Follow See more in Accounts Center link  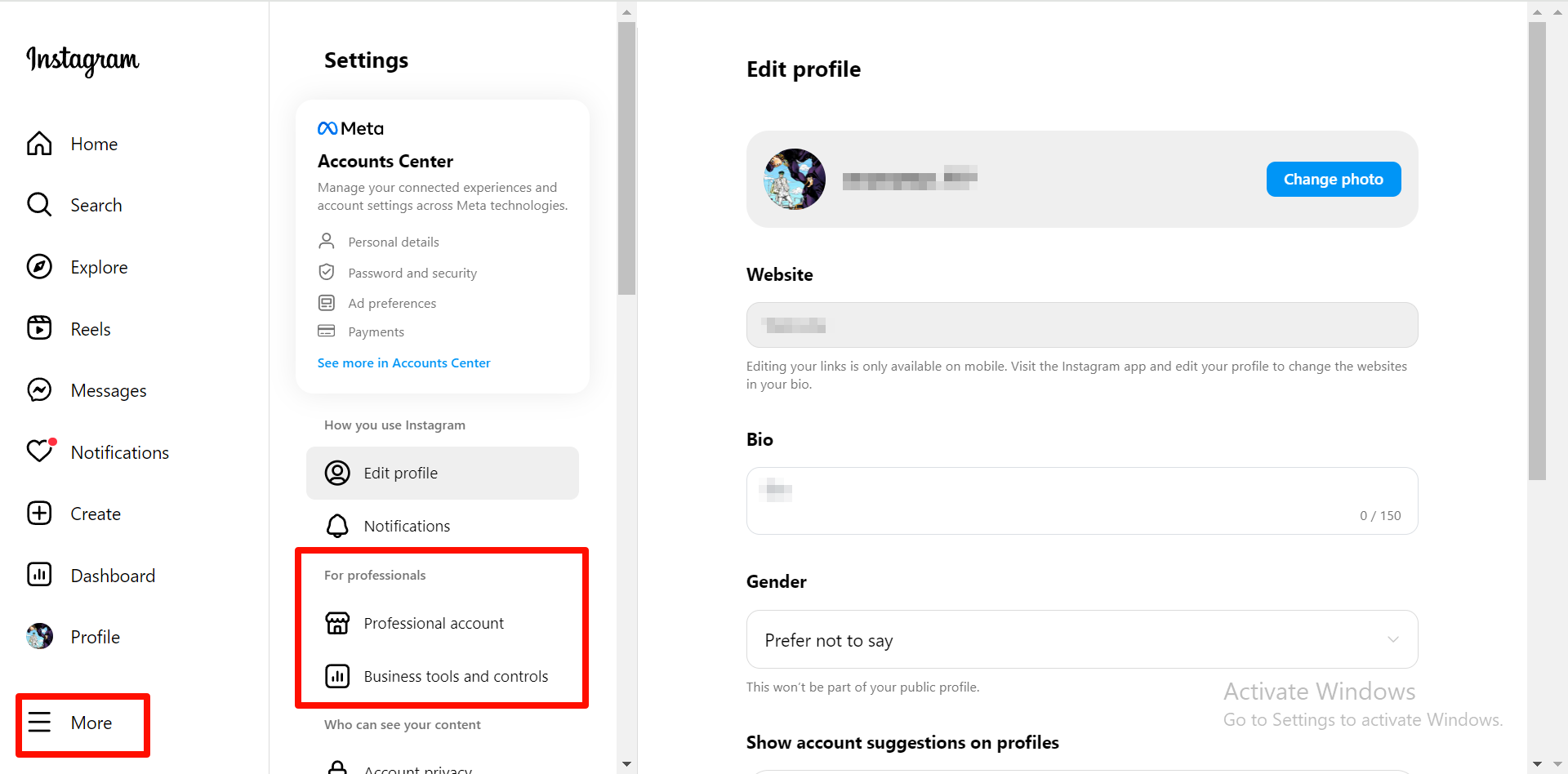pos(403,363)
